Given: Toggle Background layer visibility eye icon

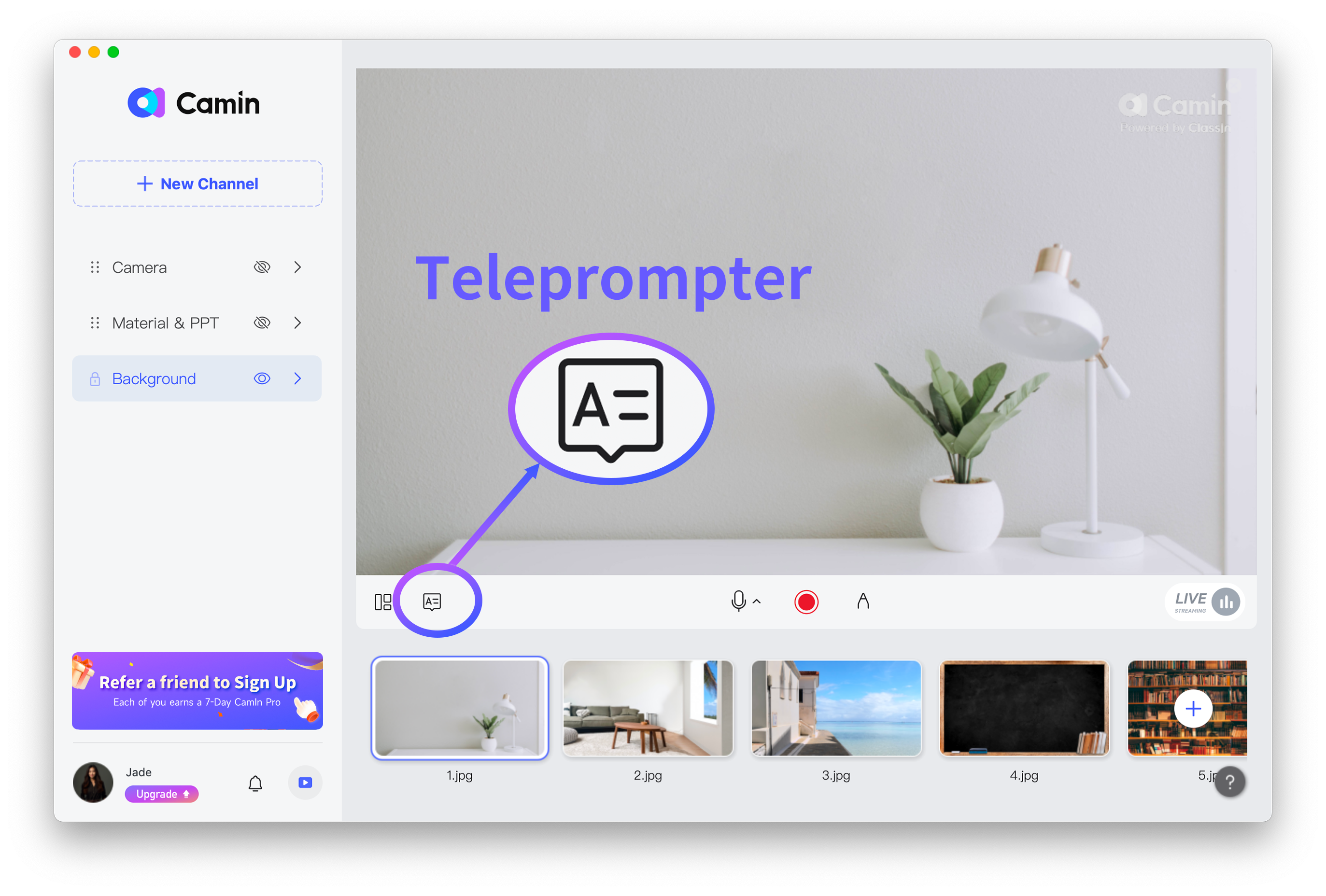Looking at the screenshot, I should [x=264, y=378].
